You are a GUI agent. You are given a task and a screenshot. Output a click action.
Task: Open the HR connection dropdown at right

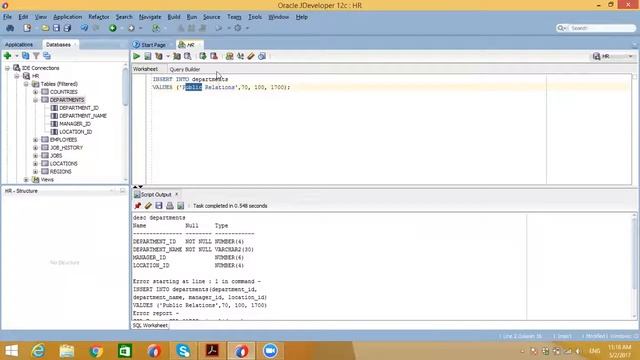[631, 56]
